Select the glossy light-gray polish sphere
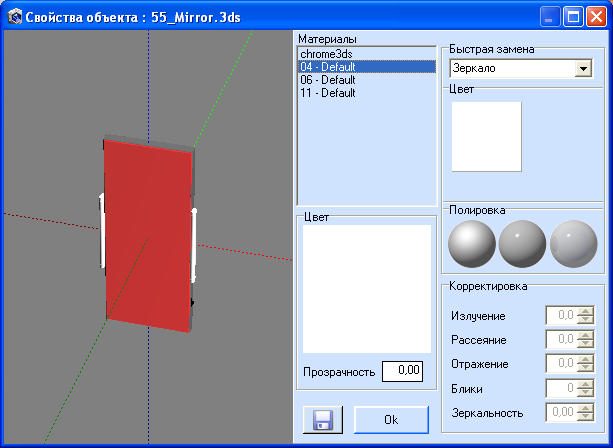This screenshot has width=613, height=448. (x=574, y=244)
